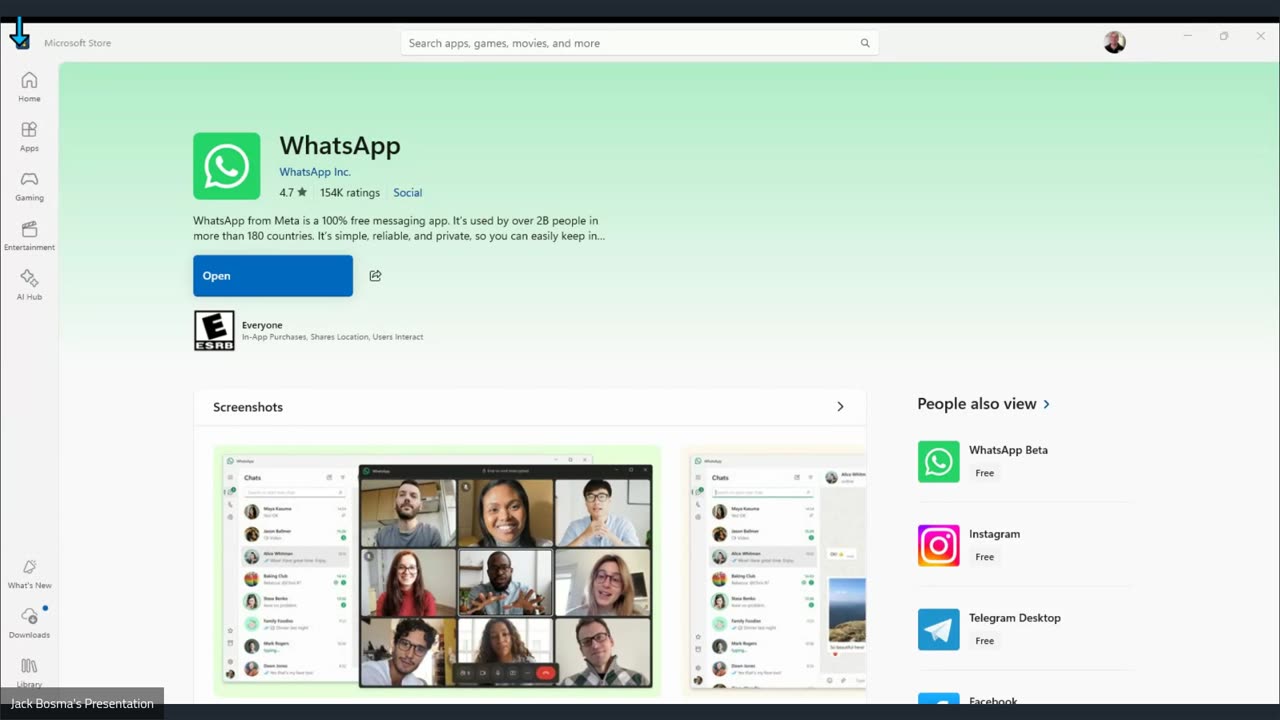Click the Instagram Free price tag
This screenshot has height=720, width=1280.
click(x=985, y=557)
